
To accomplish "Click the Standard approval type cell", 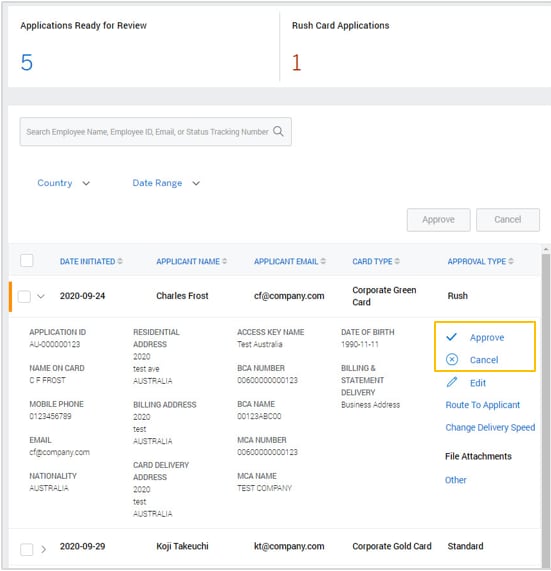I will (465, 546).
